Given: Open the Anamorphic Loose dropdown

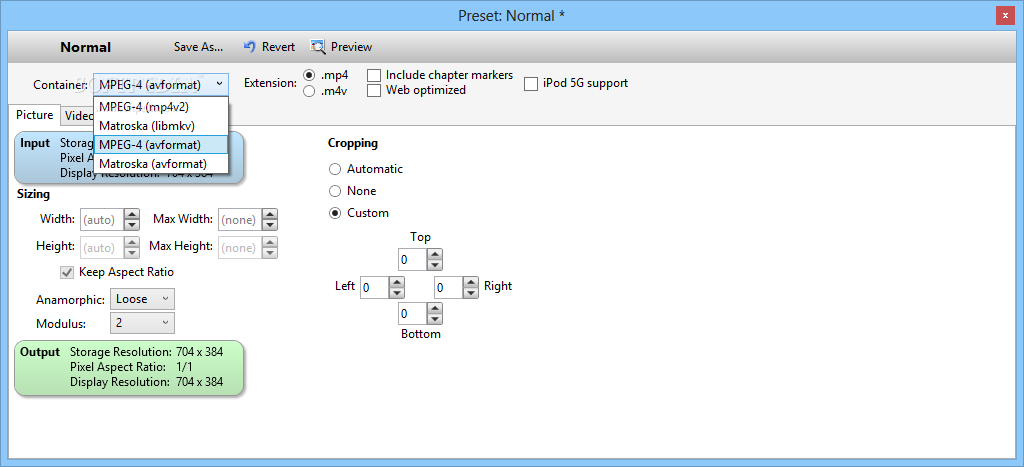Looking at the screenshot, I should pyautogui.click(x=142, y=299).
